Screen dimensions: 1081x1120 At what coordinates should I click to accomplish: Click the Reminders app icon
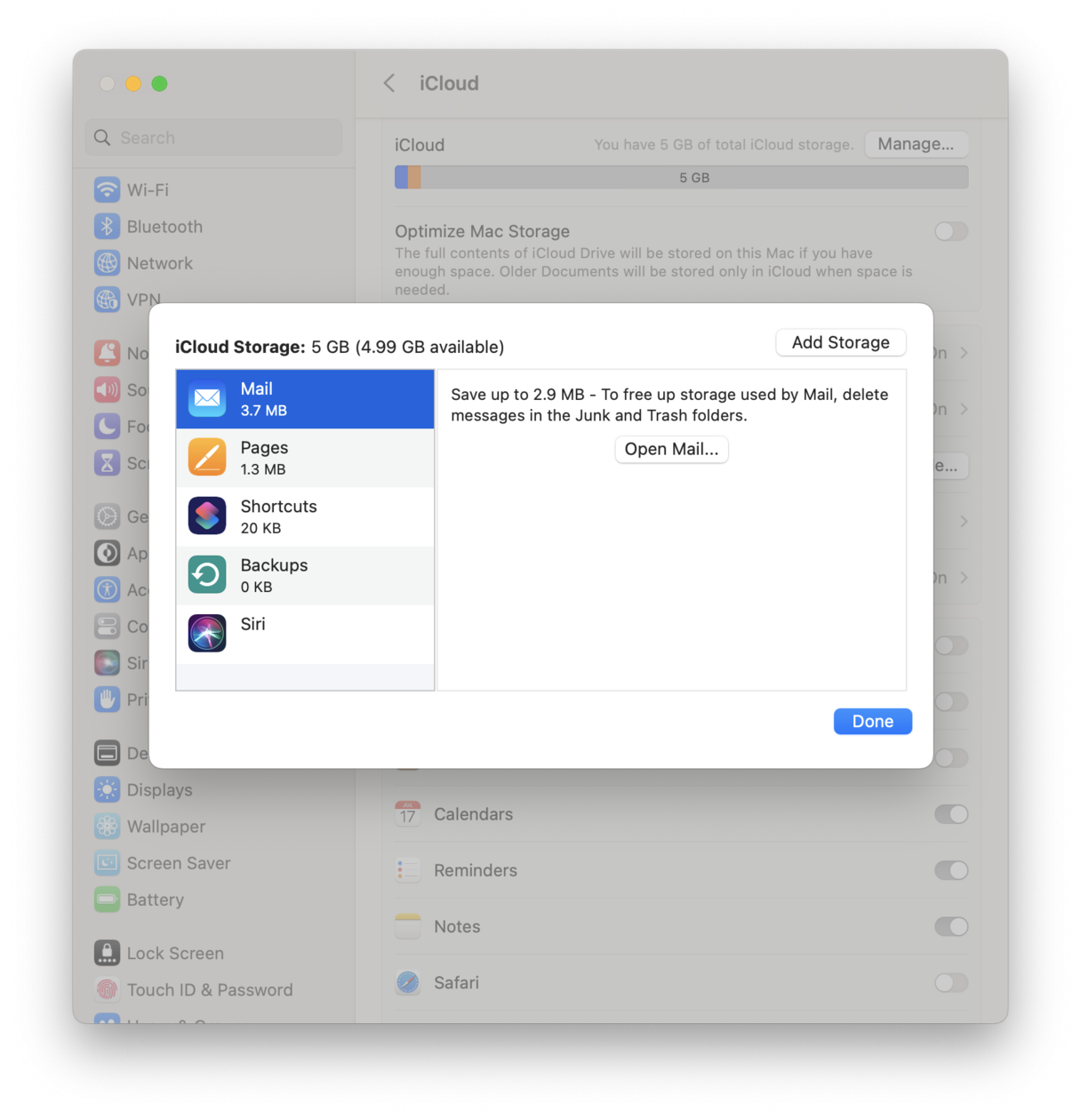tap(408, 870)
